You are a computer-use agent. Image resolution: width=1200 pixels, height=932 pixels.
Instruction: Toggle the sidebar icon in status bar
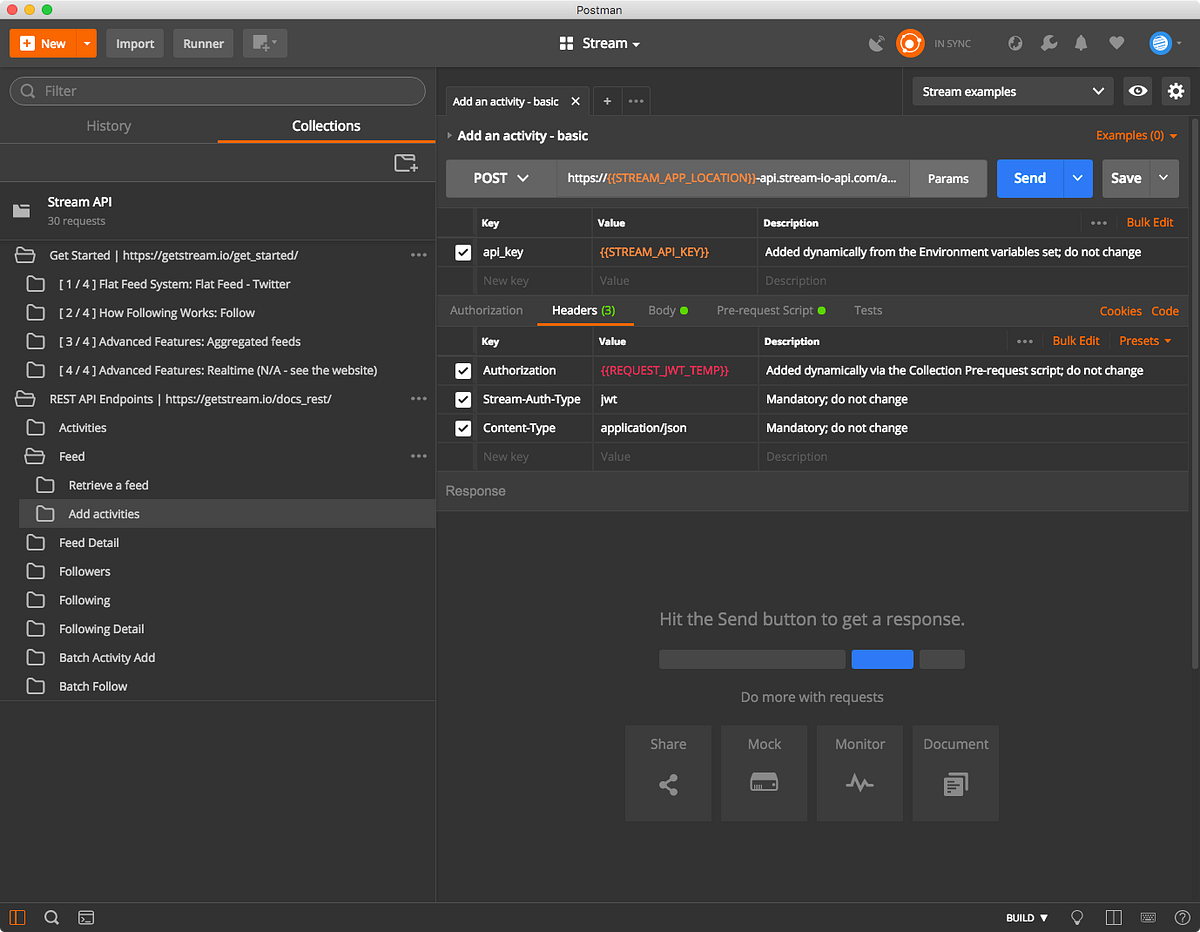pos(17,917)
